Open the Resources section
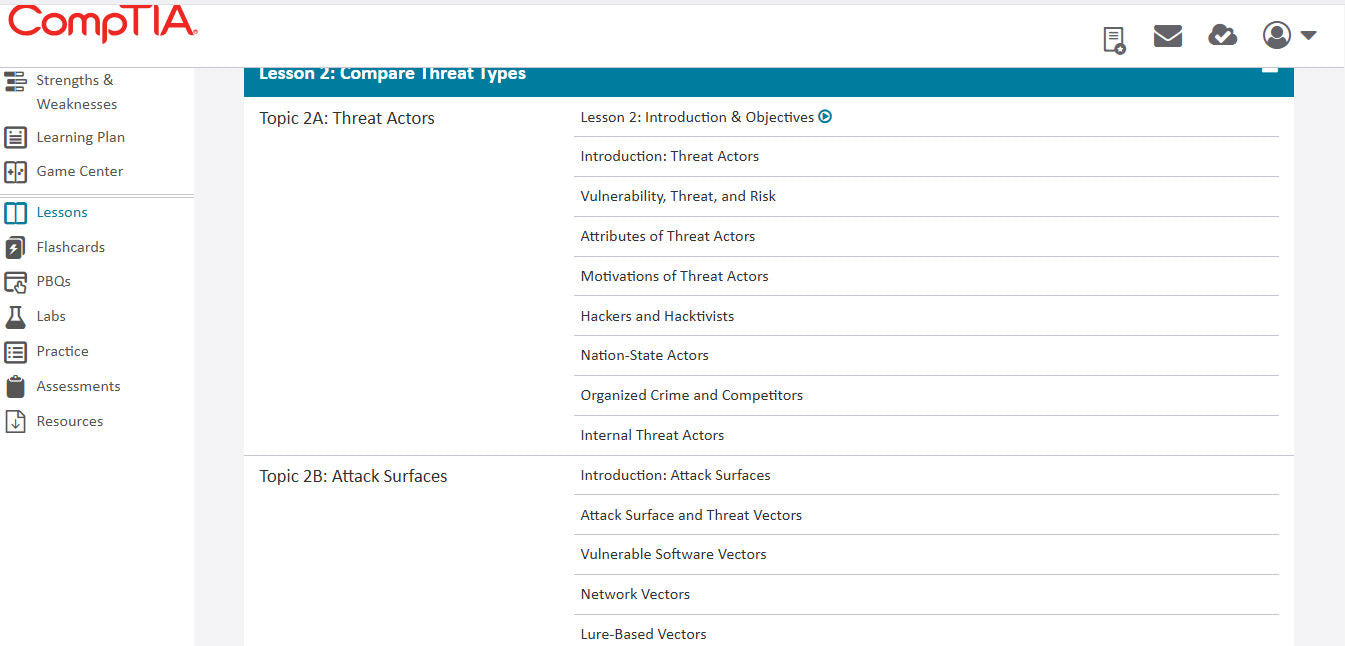This screenshot has height=646, width=1345. 69,421
